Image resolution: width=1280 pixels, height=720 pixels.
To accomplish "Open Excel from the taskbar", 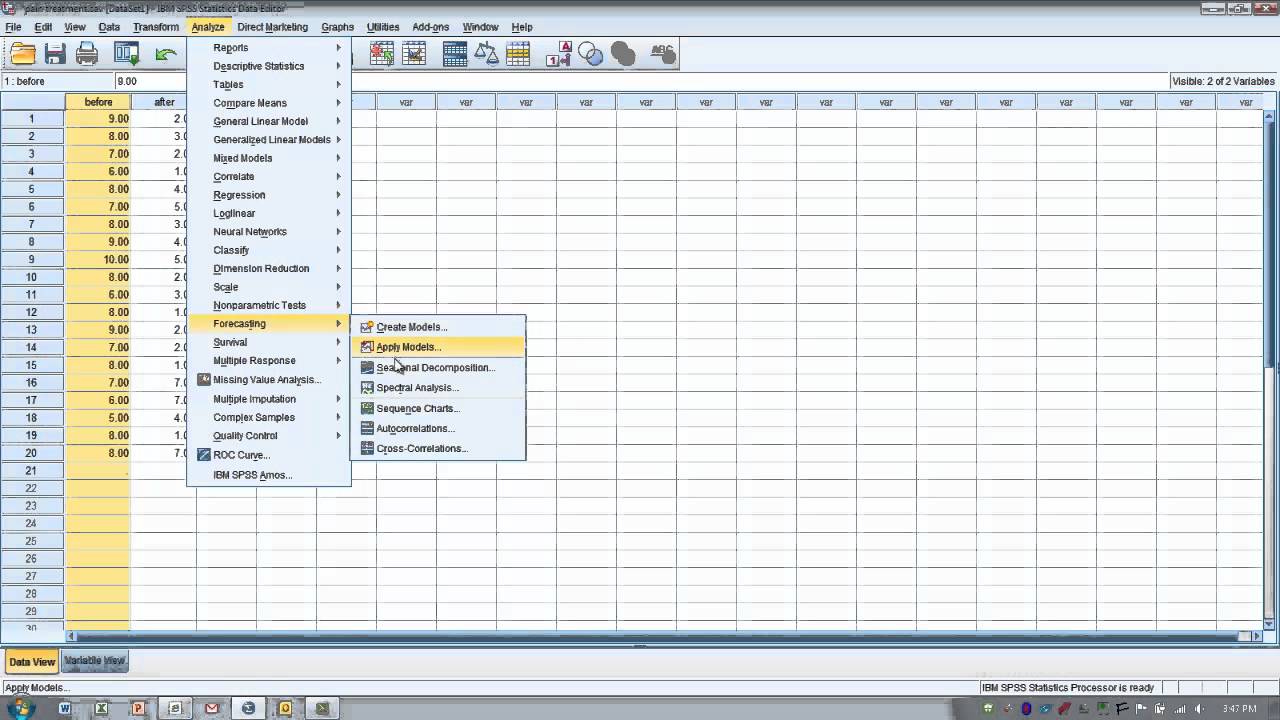I will [x=101, y=708].
